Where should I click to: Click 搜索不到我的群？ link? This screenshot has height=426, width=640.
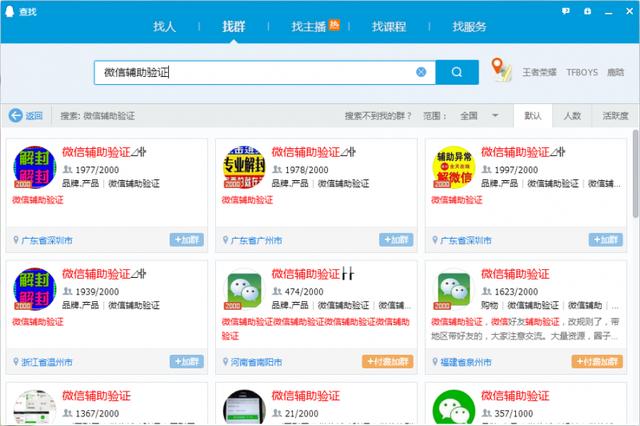378,116
